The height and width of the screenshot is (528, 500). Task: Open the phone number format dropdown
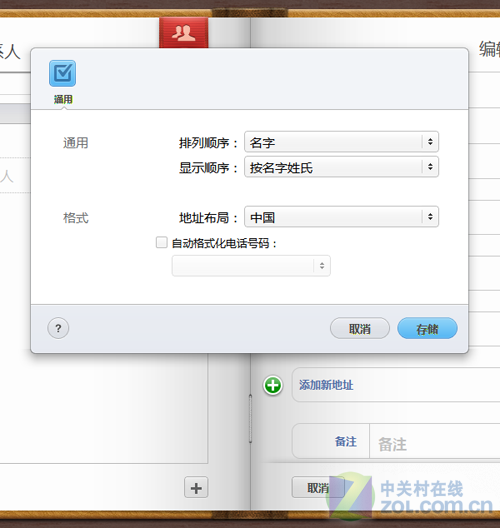click(x=251, y=266)
